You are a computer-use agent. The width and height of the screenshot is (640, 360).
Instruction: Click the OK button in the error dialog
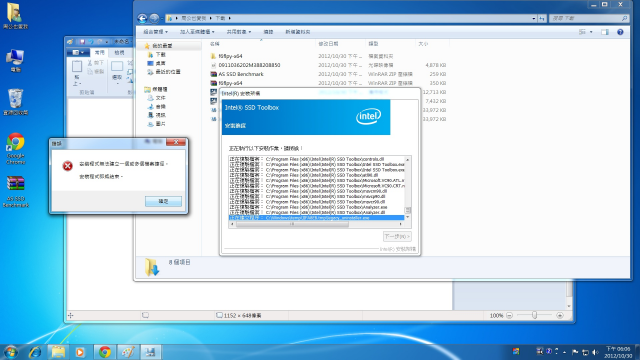coord(163,201)
